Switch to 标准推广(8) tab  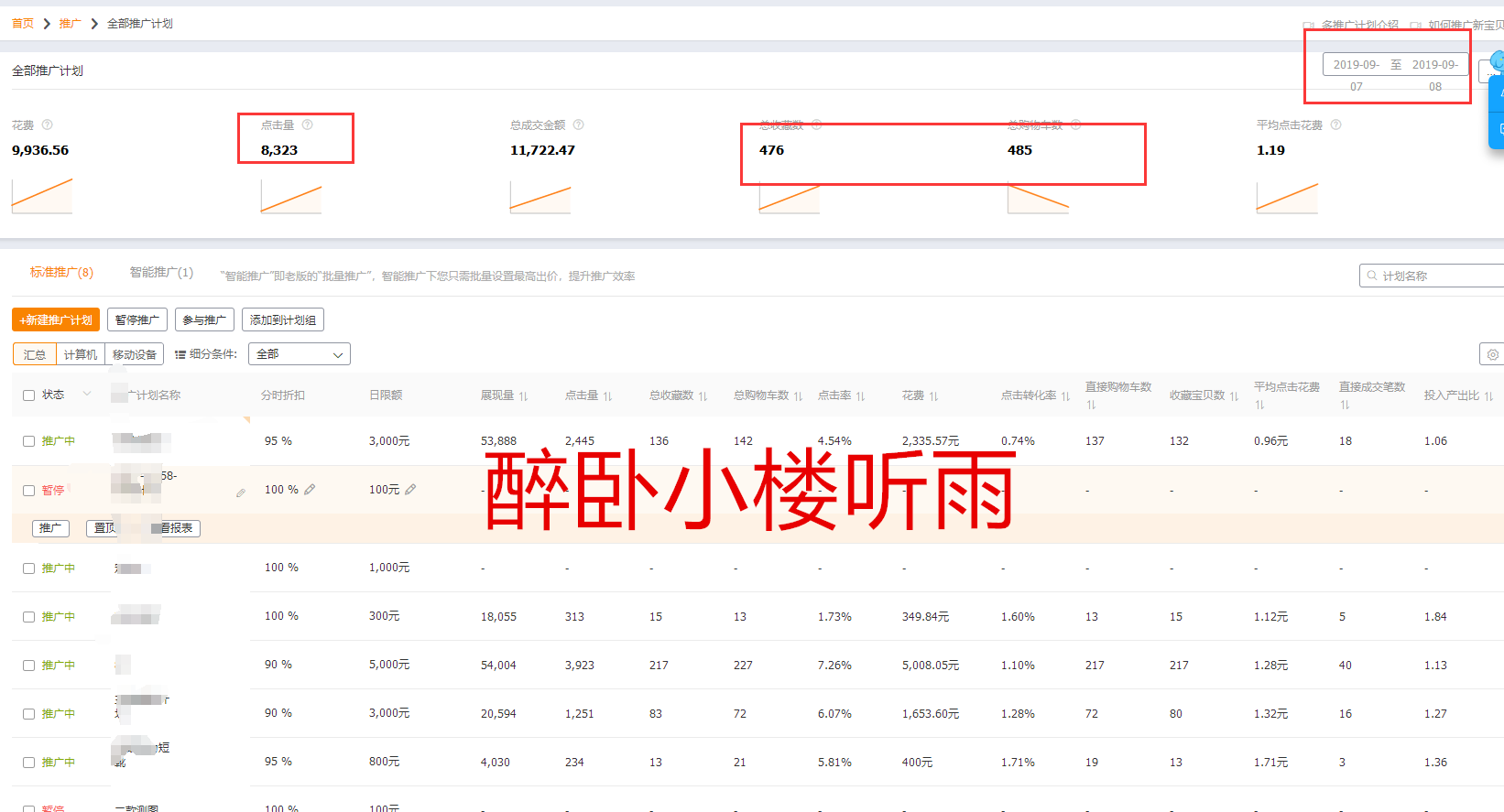[61, 272]
